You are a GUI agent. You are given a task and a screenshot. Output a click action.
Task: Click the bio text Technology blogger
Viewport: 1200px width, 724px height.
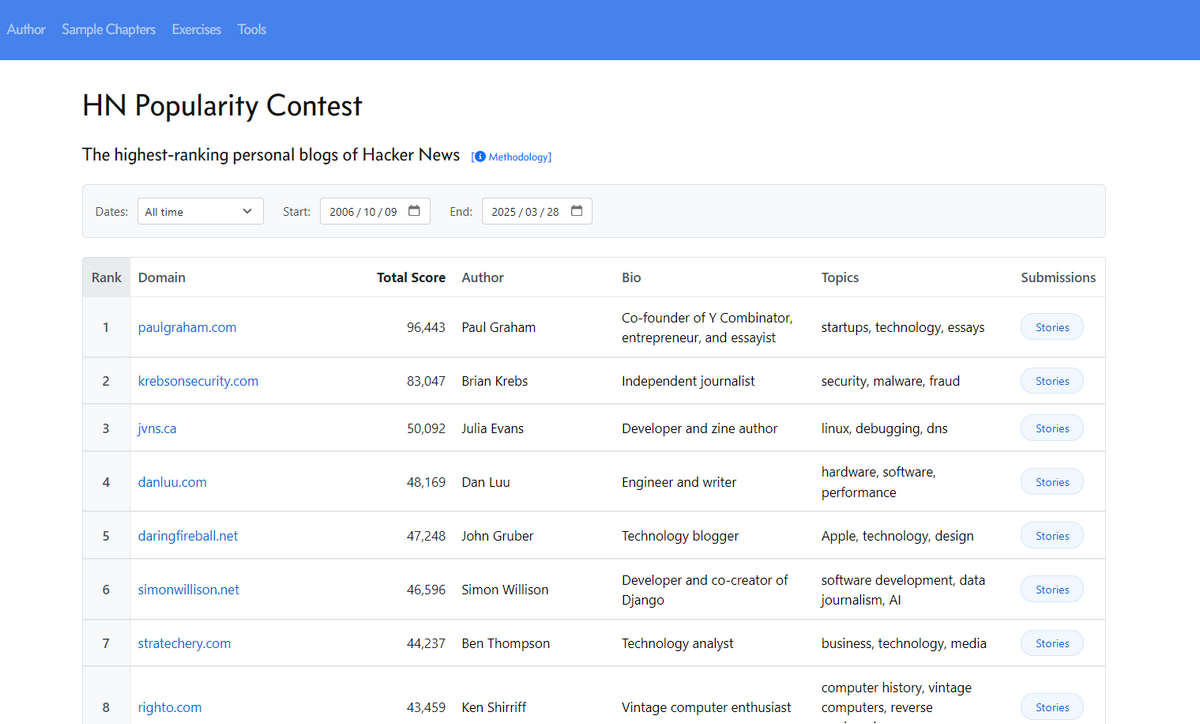point(680,536)
